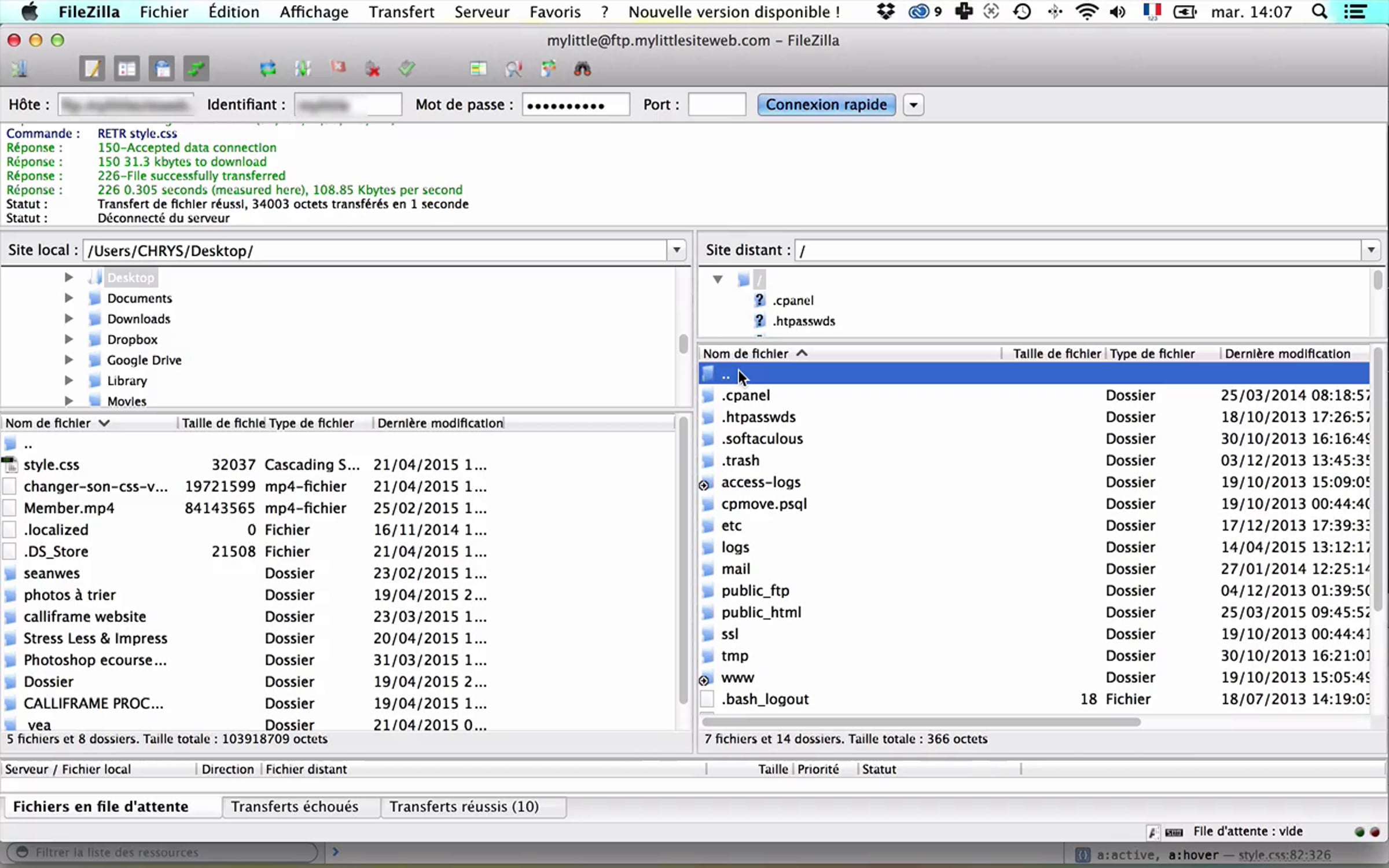Viewport: 1389px width, 868px height.
Task: Open the Site local path dropdown
Action: coord(676,250)
